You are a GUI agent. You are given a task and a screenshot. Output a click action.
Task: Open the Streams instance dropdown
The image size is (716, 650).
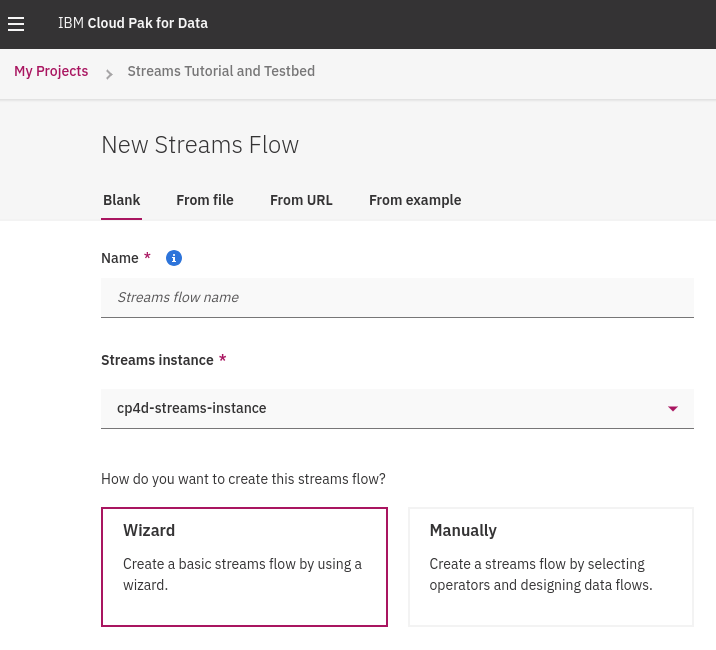(397, 408)
